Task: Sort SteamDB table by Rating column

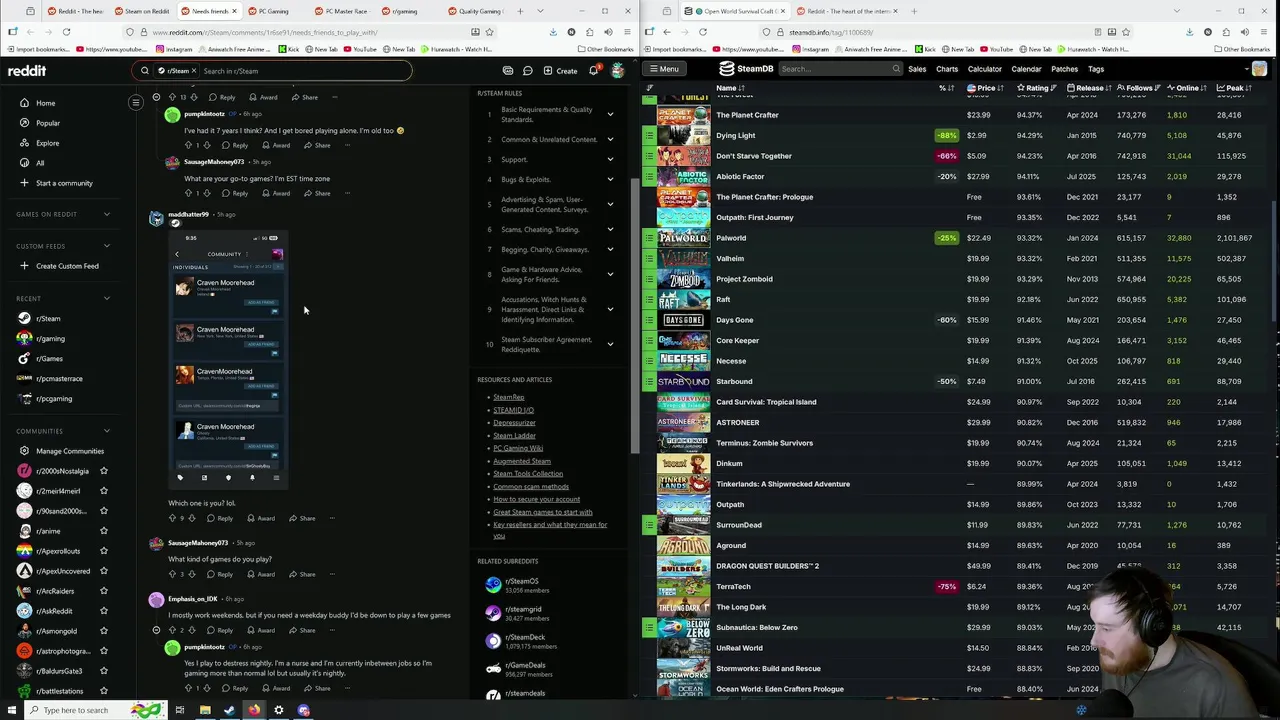Action: pos(1036,88)
